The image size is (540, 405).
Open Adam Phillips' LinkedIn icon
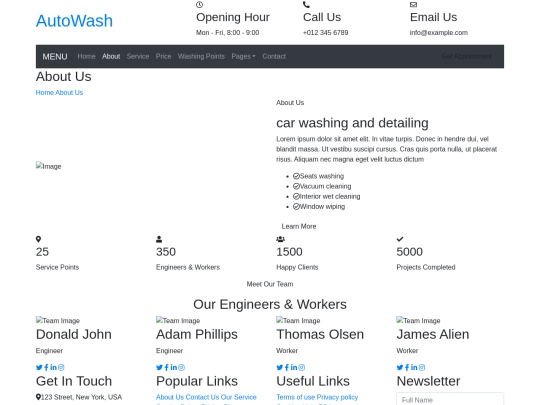click(174, 367)
